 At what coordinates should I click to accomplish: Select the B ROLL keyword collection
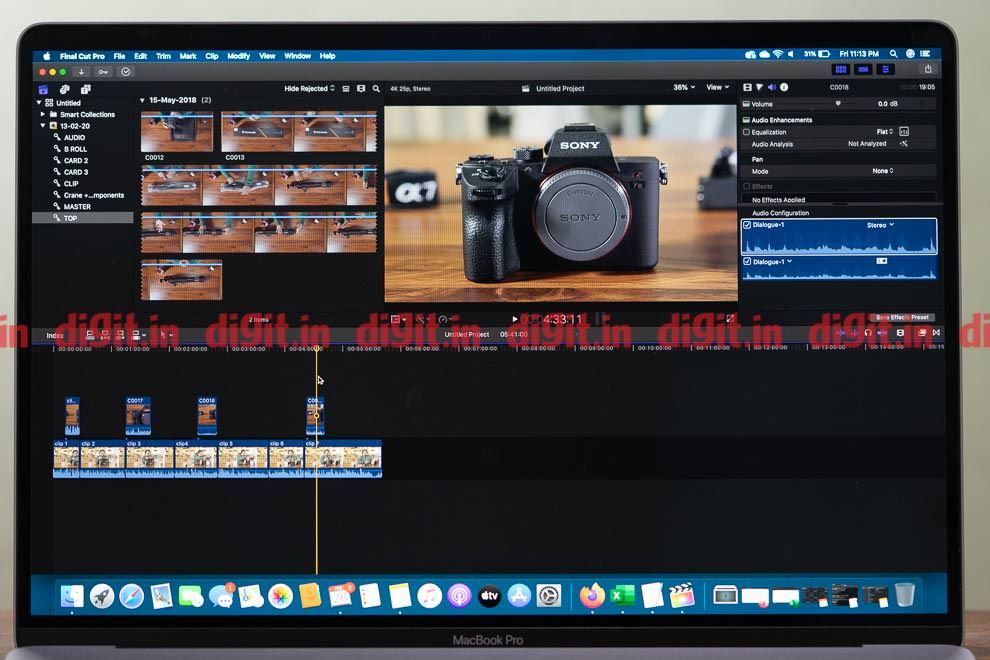pyautogui.click(x=75, y=149)
